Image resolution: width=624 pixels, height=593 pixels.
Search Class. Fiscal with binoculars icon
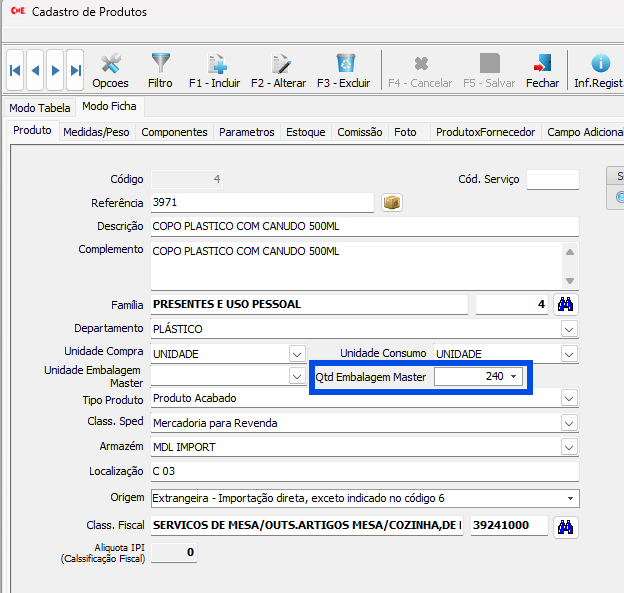coord(566,526)
